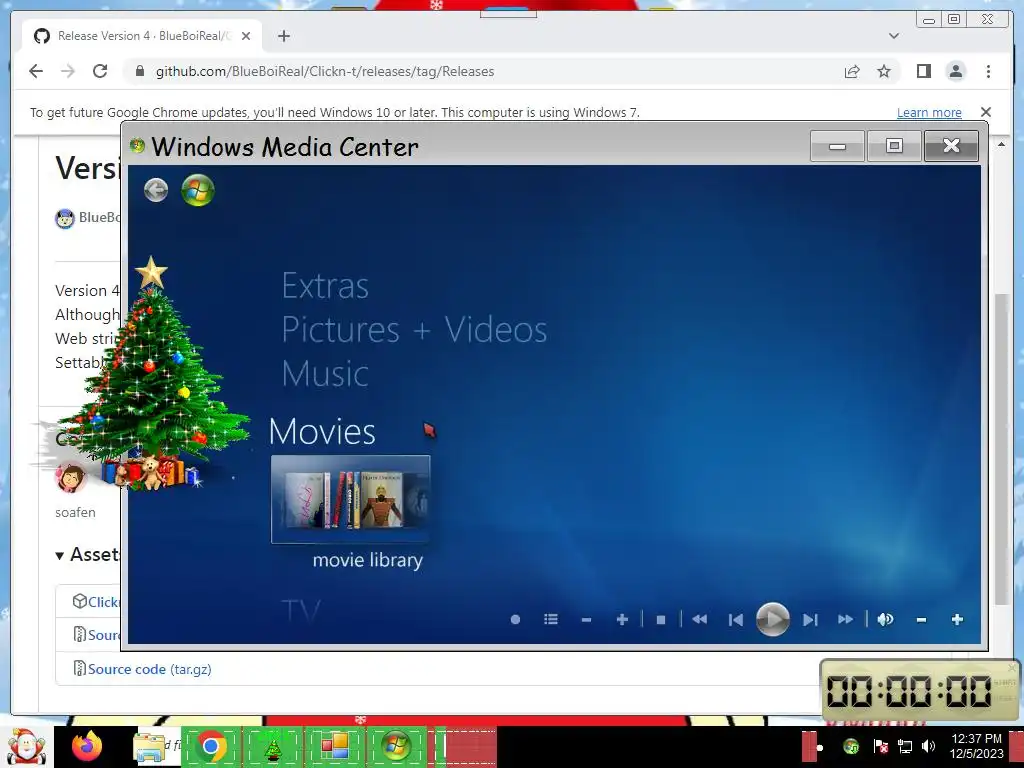1024x768 pixels.
Task: Switch to Chrome in the taskbar
Action: pos(211,746)
